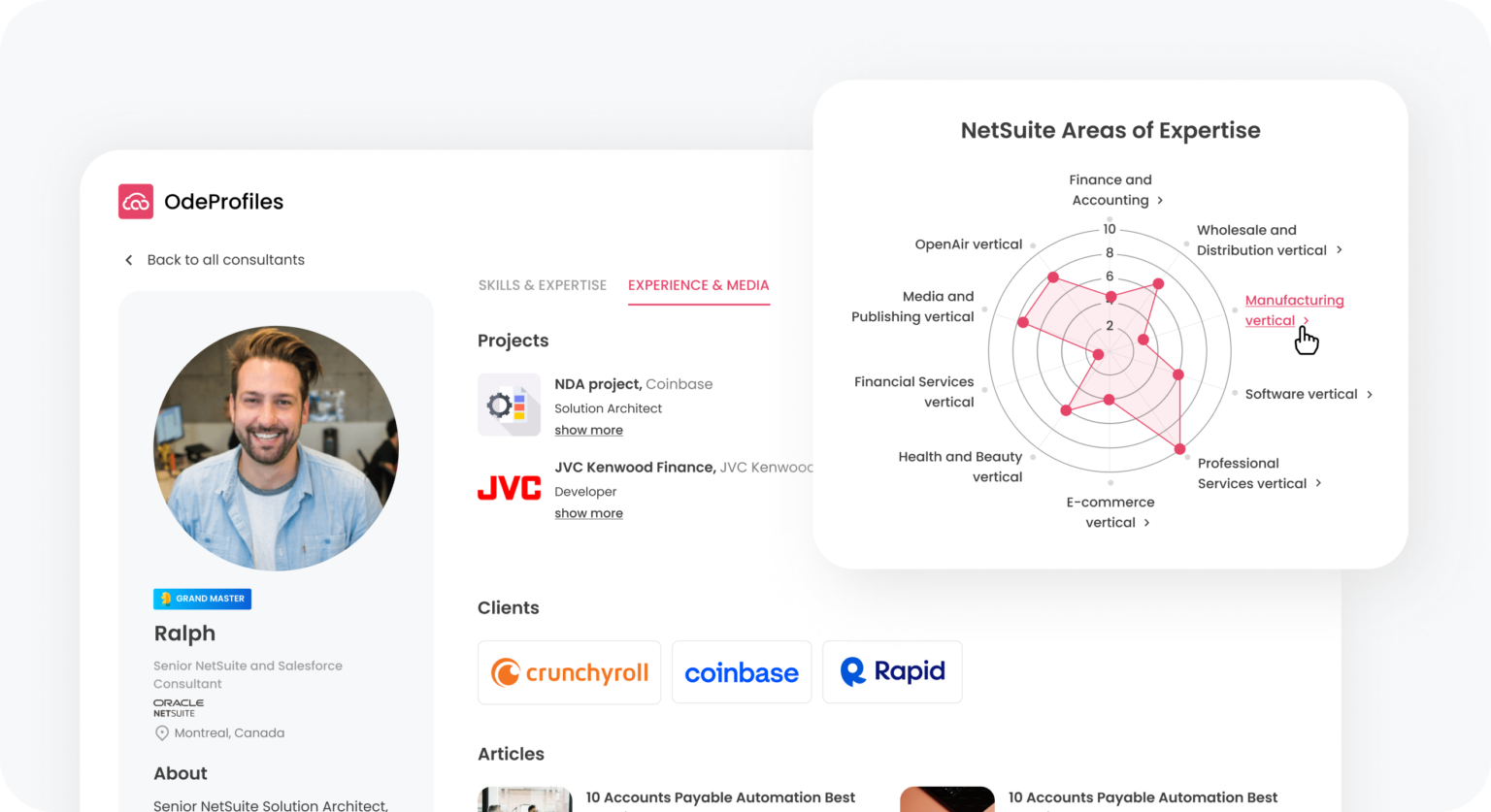
Task: Open the Crunchyroll client logo
Action: [x=569, y=672]
